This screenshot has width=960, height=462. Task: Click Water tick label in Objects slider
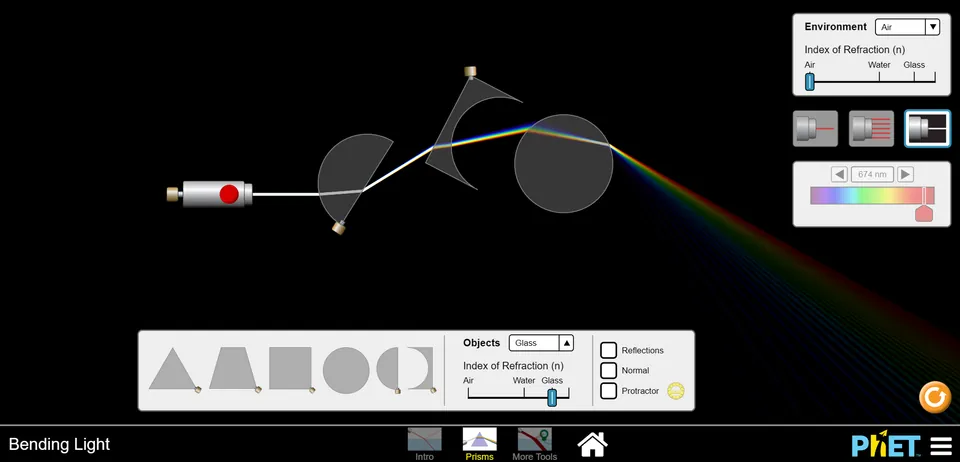tap(524, 380)
